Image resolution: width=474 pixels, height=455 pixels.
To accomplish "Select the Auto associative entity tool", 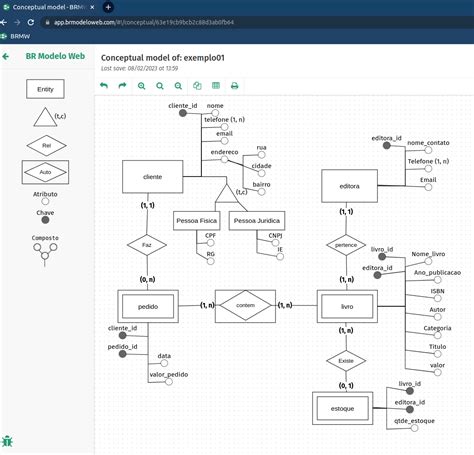I will pyautogui.click(x=45, y=172).
